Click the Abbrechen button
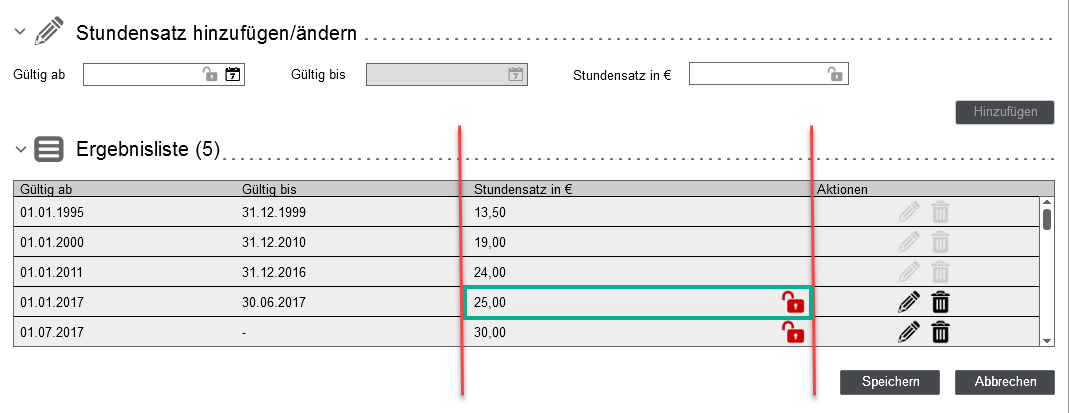This screenshot has height=413, width=1069. (x=1006, y=382)
